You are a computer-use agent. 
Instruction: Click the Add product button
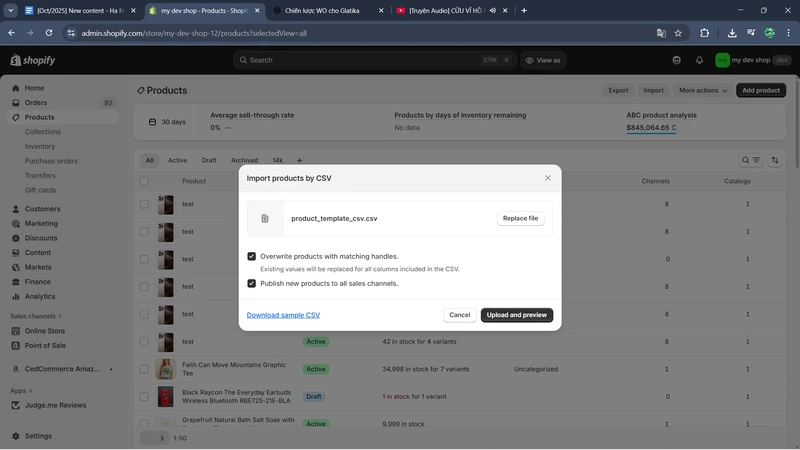761,90
